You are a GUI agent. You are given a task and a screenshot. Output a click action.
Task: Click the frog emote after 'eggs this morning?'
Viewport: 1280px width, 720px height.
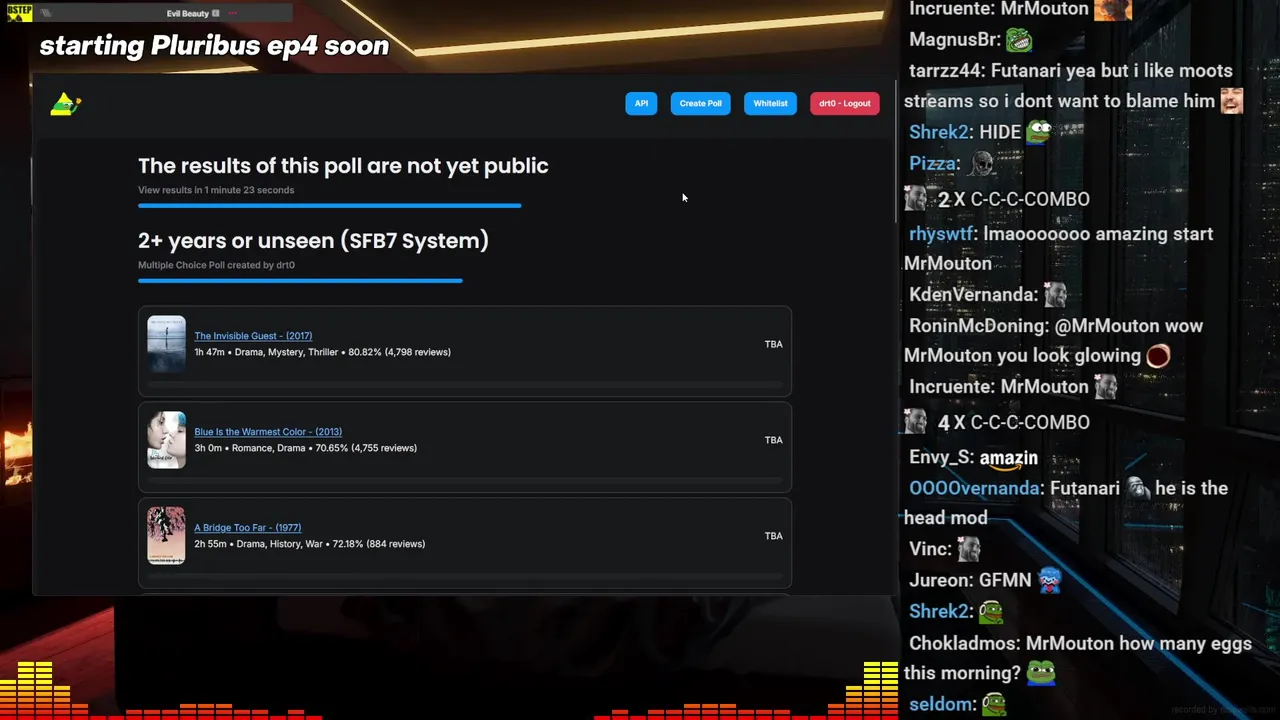[x=1041, y=672]
